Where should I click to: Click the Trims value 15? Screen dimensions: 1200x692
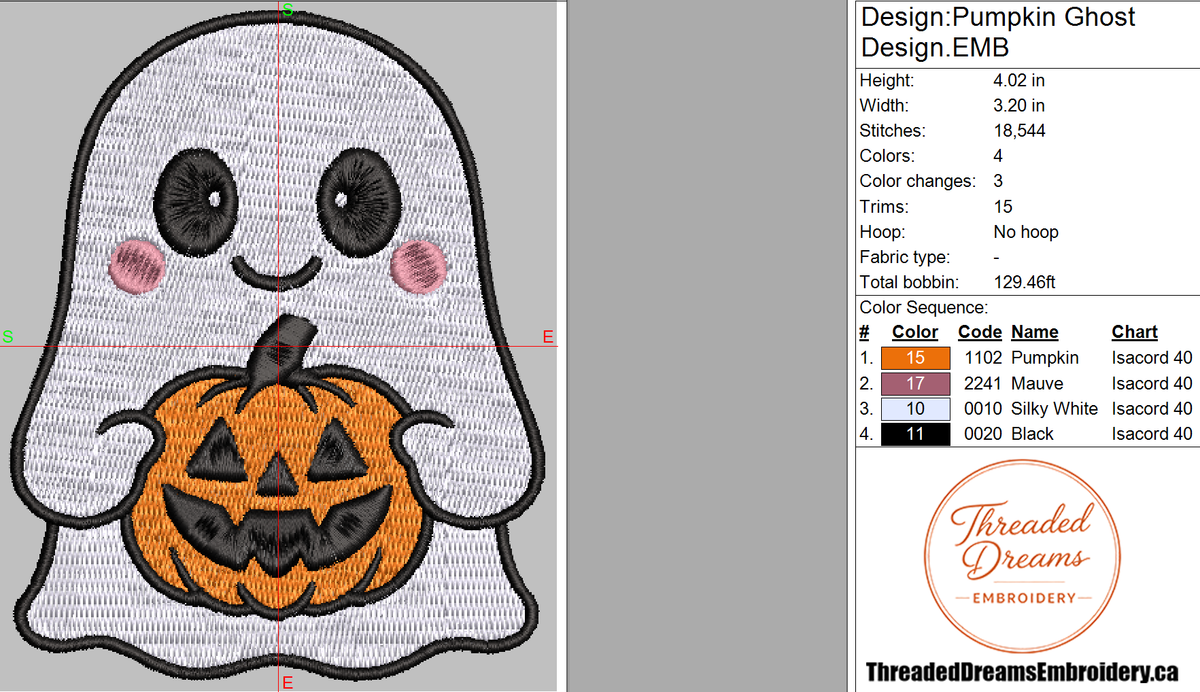(1003, 207)
